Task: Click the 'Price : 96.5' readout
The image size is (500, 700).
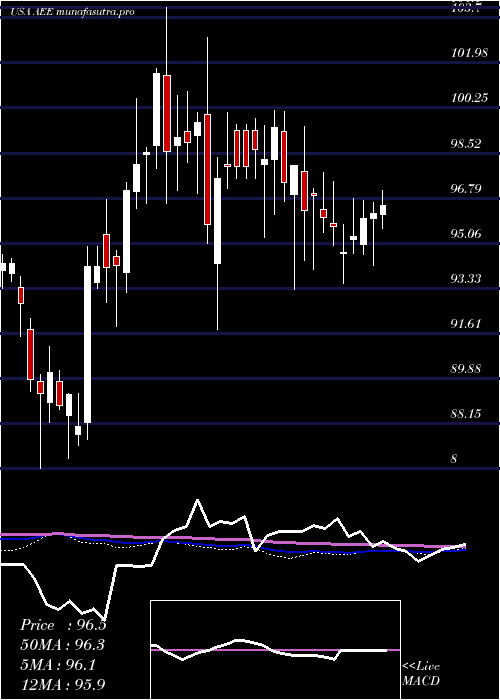Action: coord(63,625)
